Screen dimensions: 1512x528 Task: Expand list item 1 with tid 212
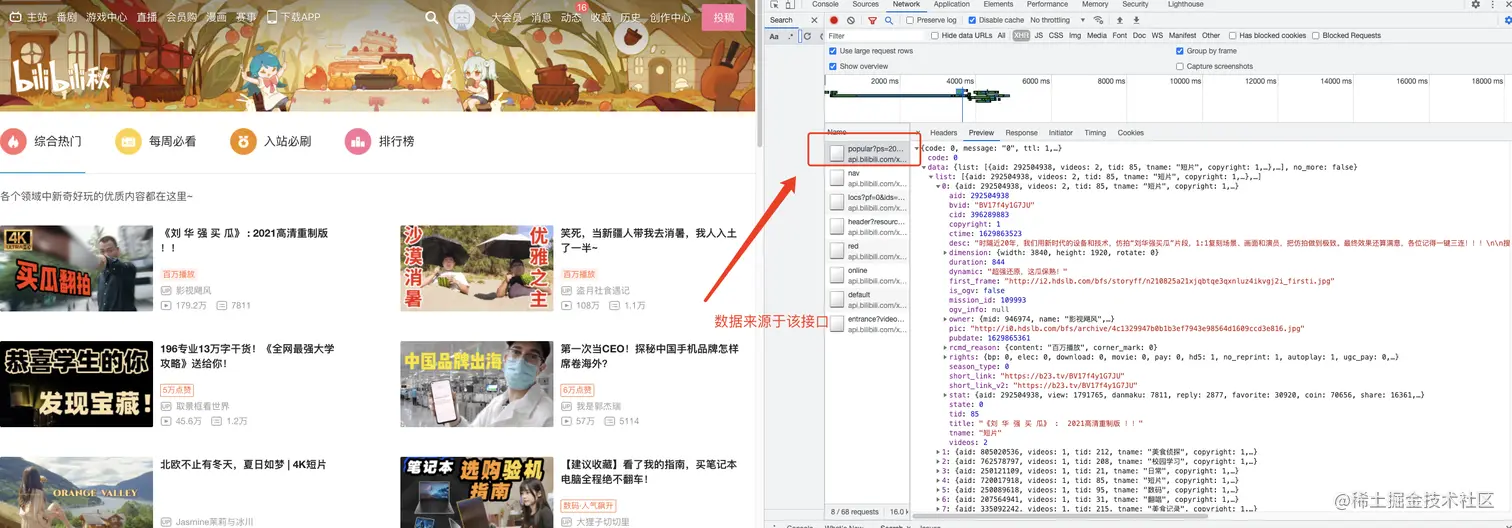coord(938,452)
